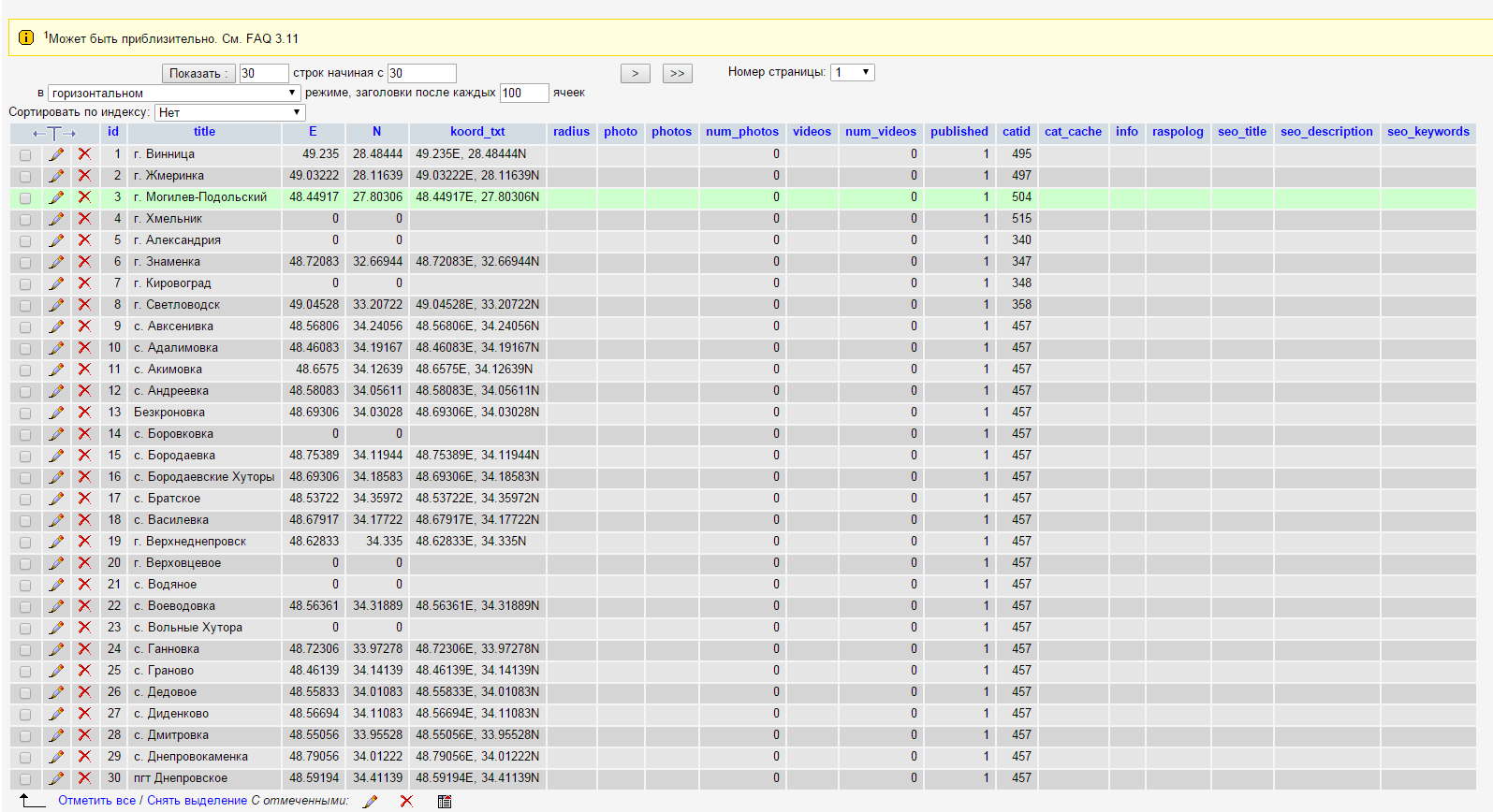Edit the row for с. Бородаевские Хуторы

tap(56, 477)
